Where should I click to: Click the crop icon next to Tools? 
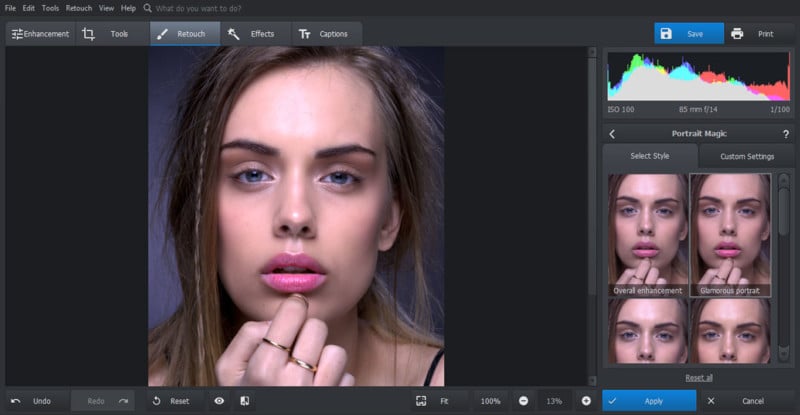tap(88, 34)
